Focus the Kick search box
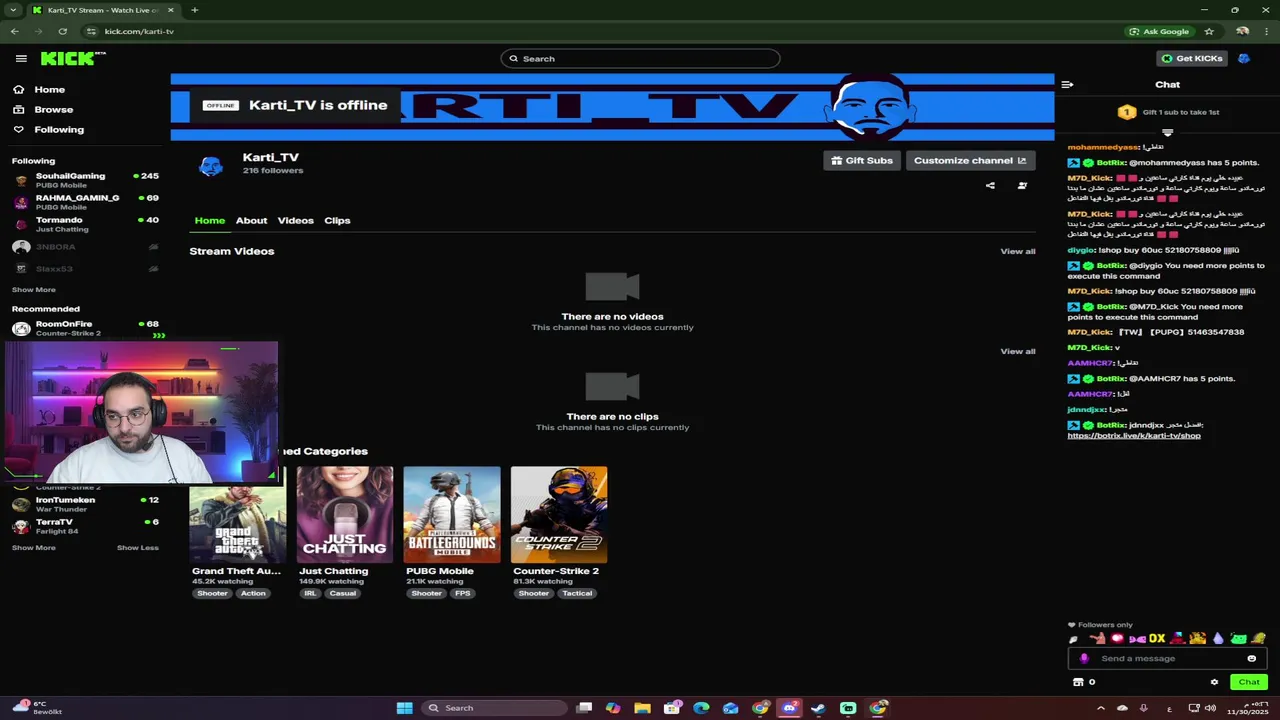This screenshot has height=720, width=1280. [x=640, y=59]
